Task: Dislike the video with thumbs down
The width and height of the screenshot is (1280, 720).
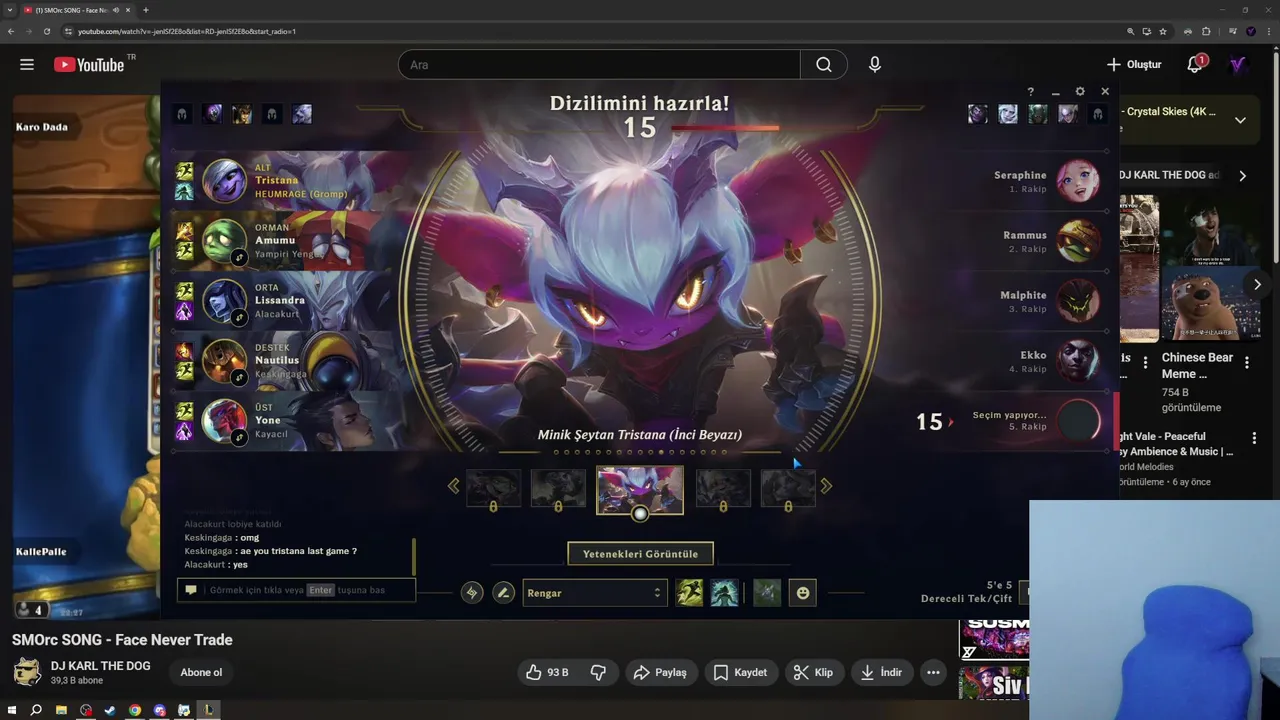Action: (x=598, y=673)
